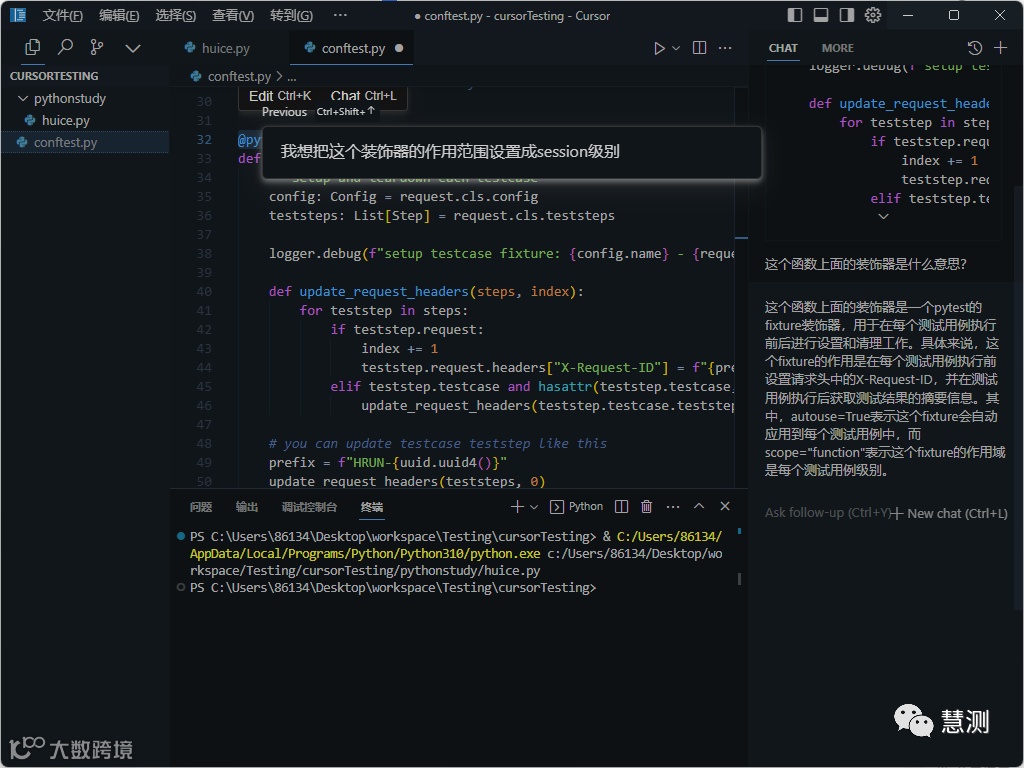Switch to the CHAT tab

[783, 48]
